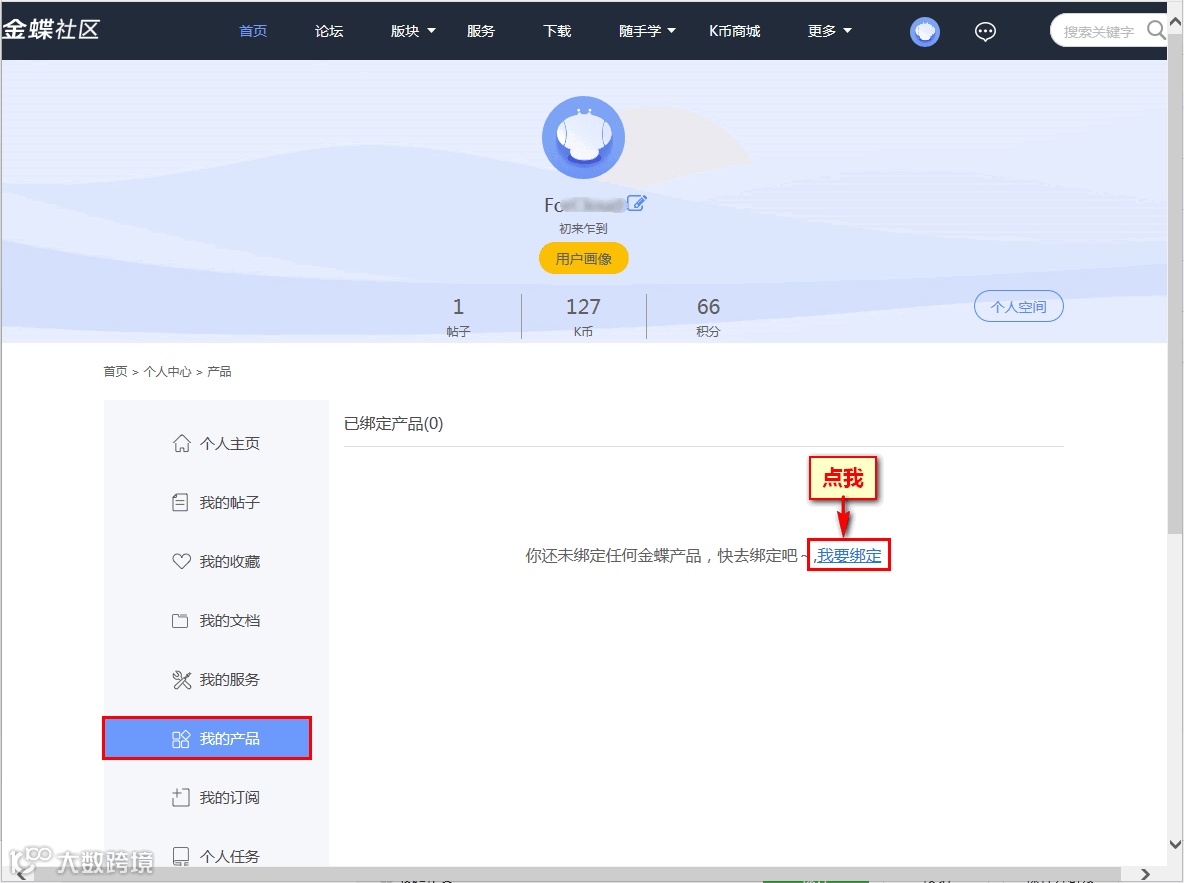Open the chat messages bubble icon
Image resolution: width=1184 pixels, height=883 pixels.
(x=985, y=32)
